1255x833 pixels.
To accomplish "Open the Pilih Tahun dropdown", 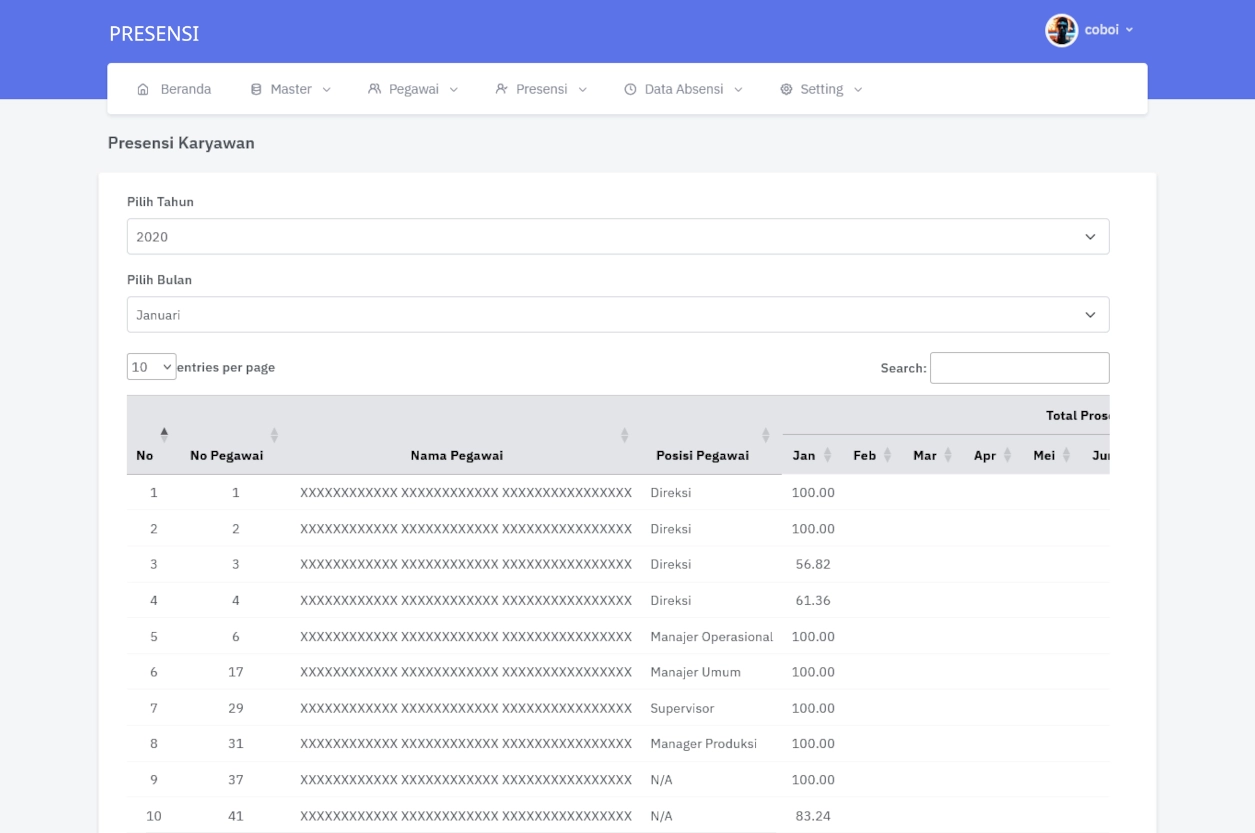I will click(x=617, y=237).
